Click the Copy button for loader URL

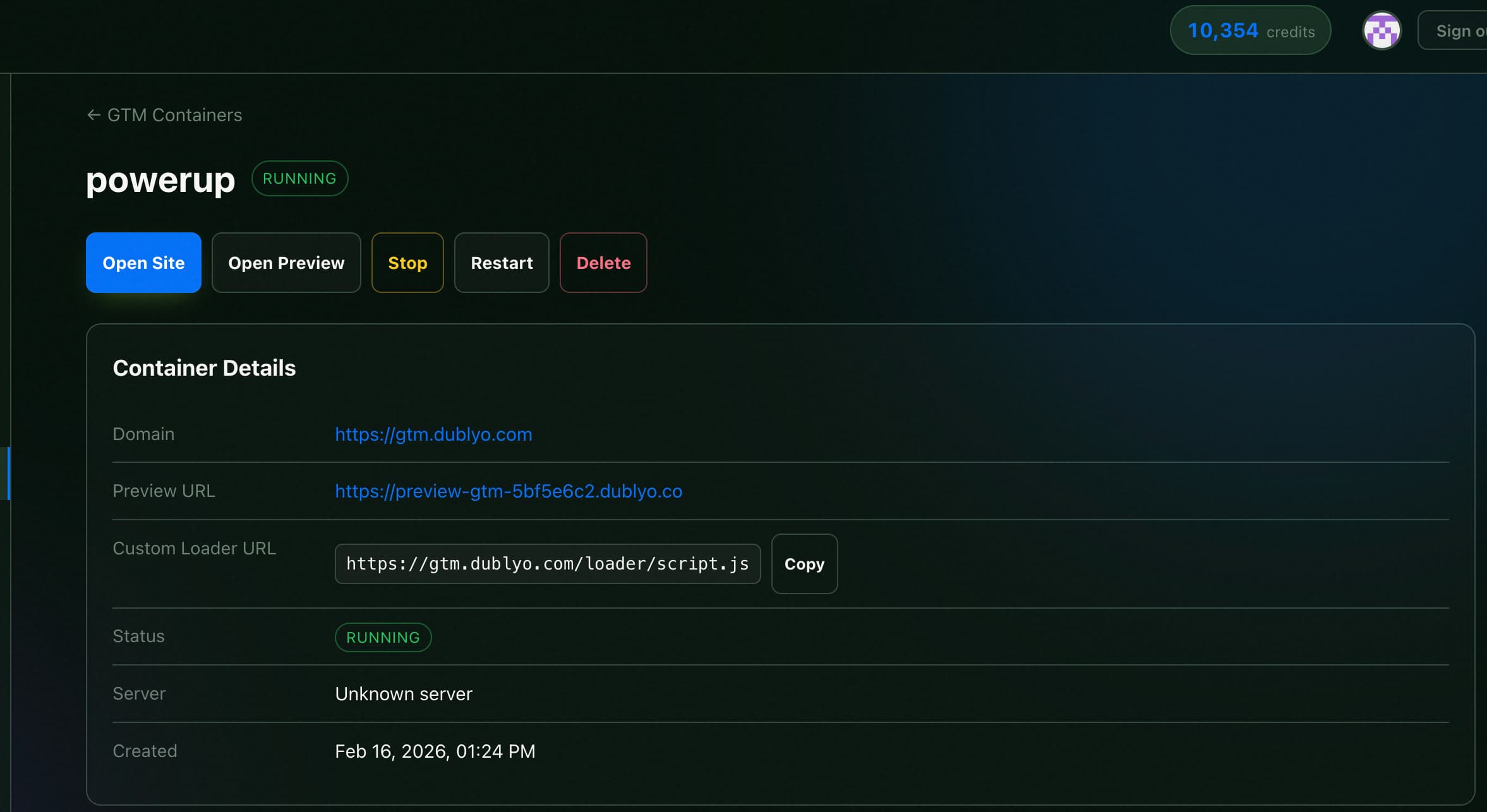coord(804,564)
